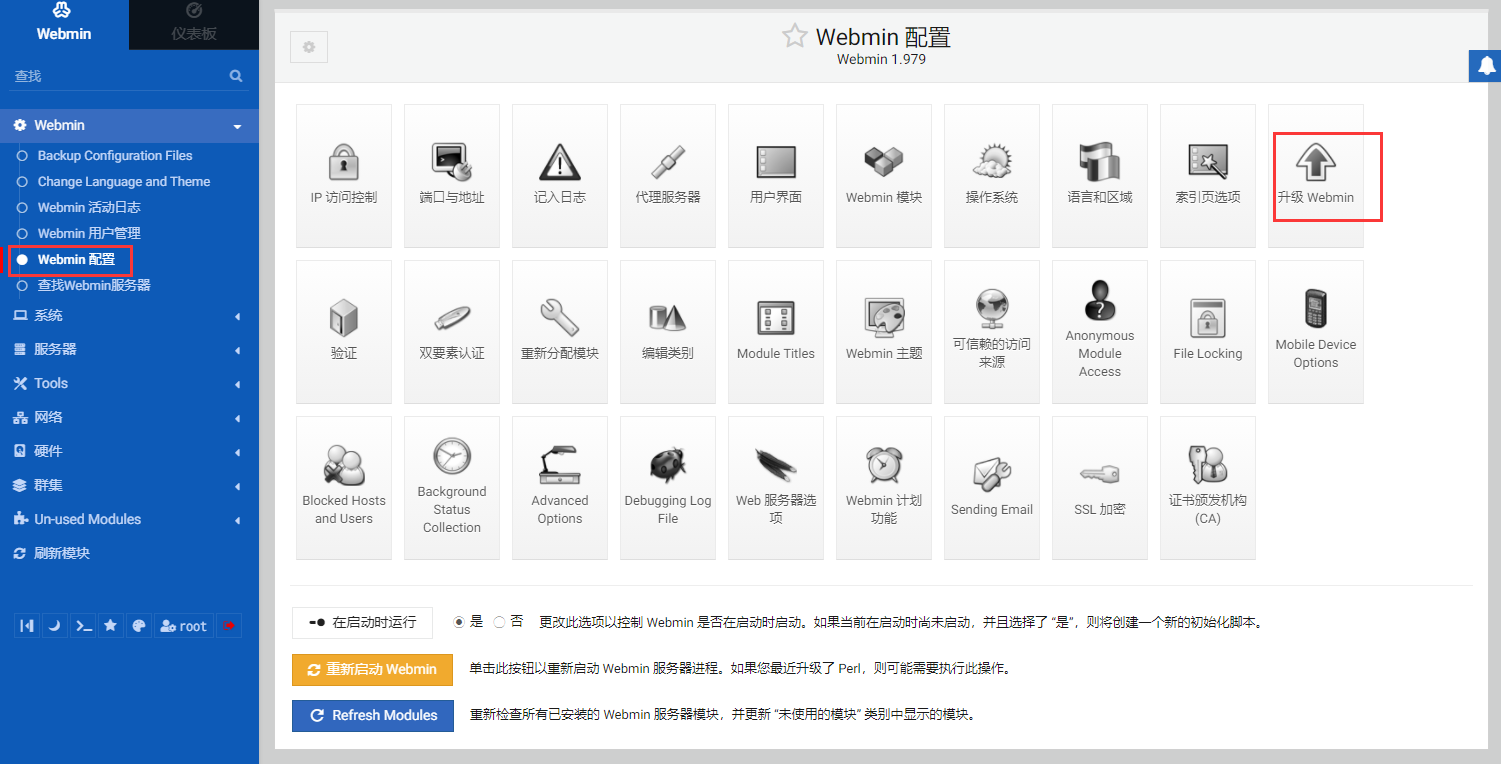Open 查找Webmin服务器 menu item
Viewport: 1501px width, 764px height.
click(x=94, y=286)
